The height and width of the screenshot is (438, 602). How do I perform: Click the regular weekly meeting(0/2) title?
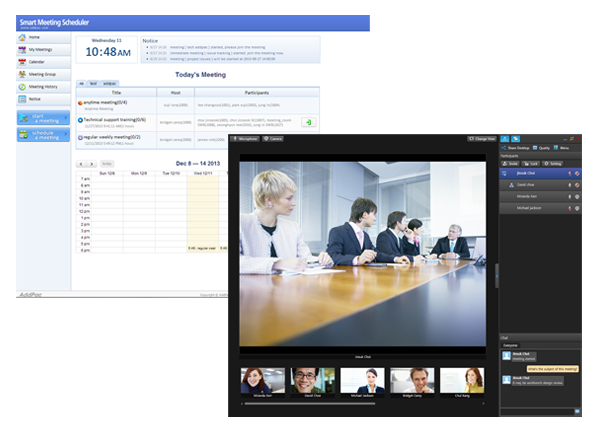pos(112,137)
